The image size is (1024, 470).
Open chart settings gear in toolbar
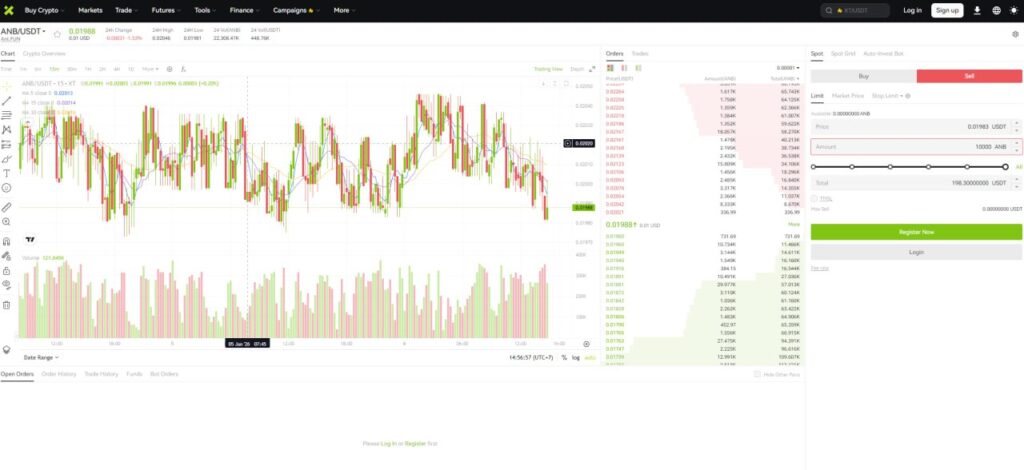pos(170,69)
